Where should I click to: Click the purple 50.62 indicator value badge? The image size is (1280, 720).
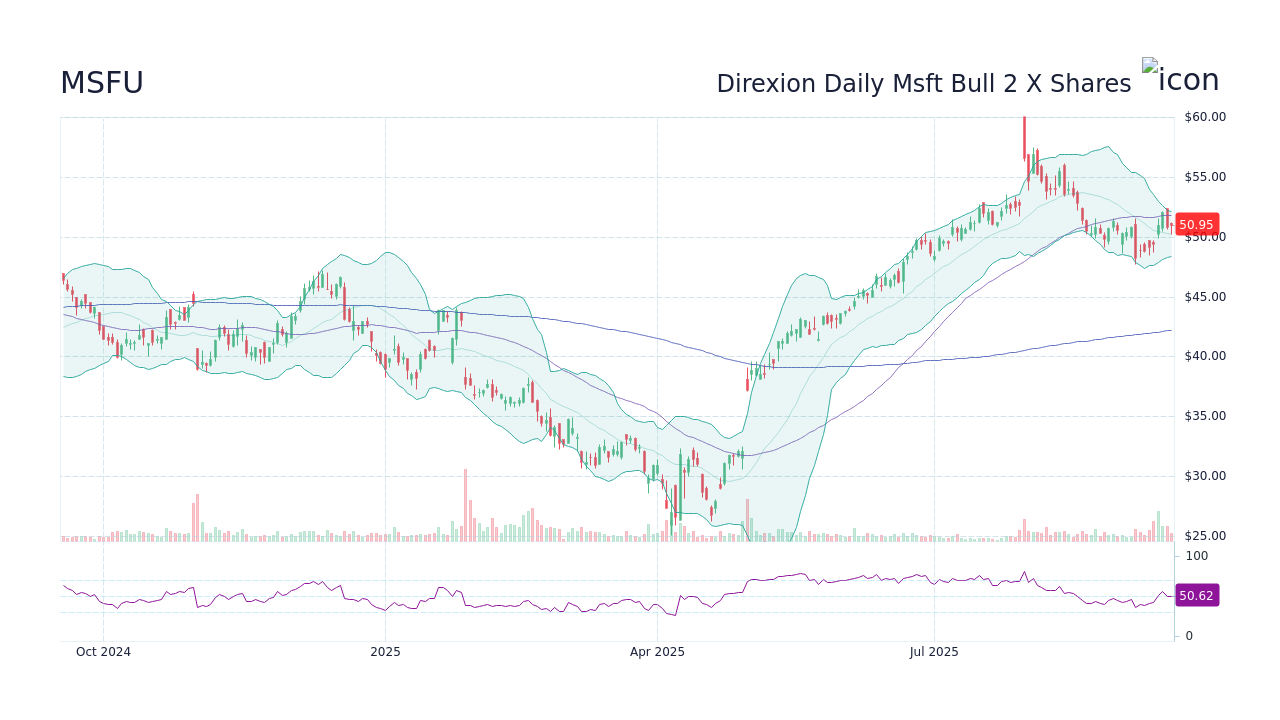1196,596
